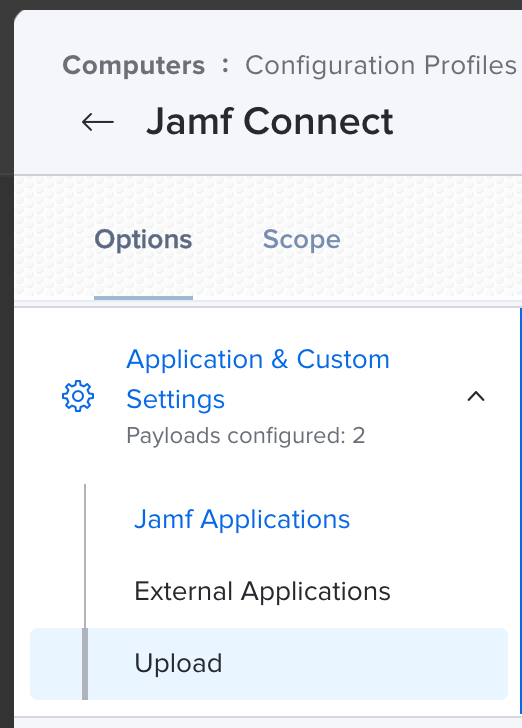Click the gear icon for Application & Custom Settings
Viewport: 522px width, 728px height.
tap(78, 396)
